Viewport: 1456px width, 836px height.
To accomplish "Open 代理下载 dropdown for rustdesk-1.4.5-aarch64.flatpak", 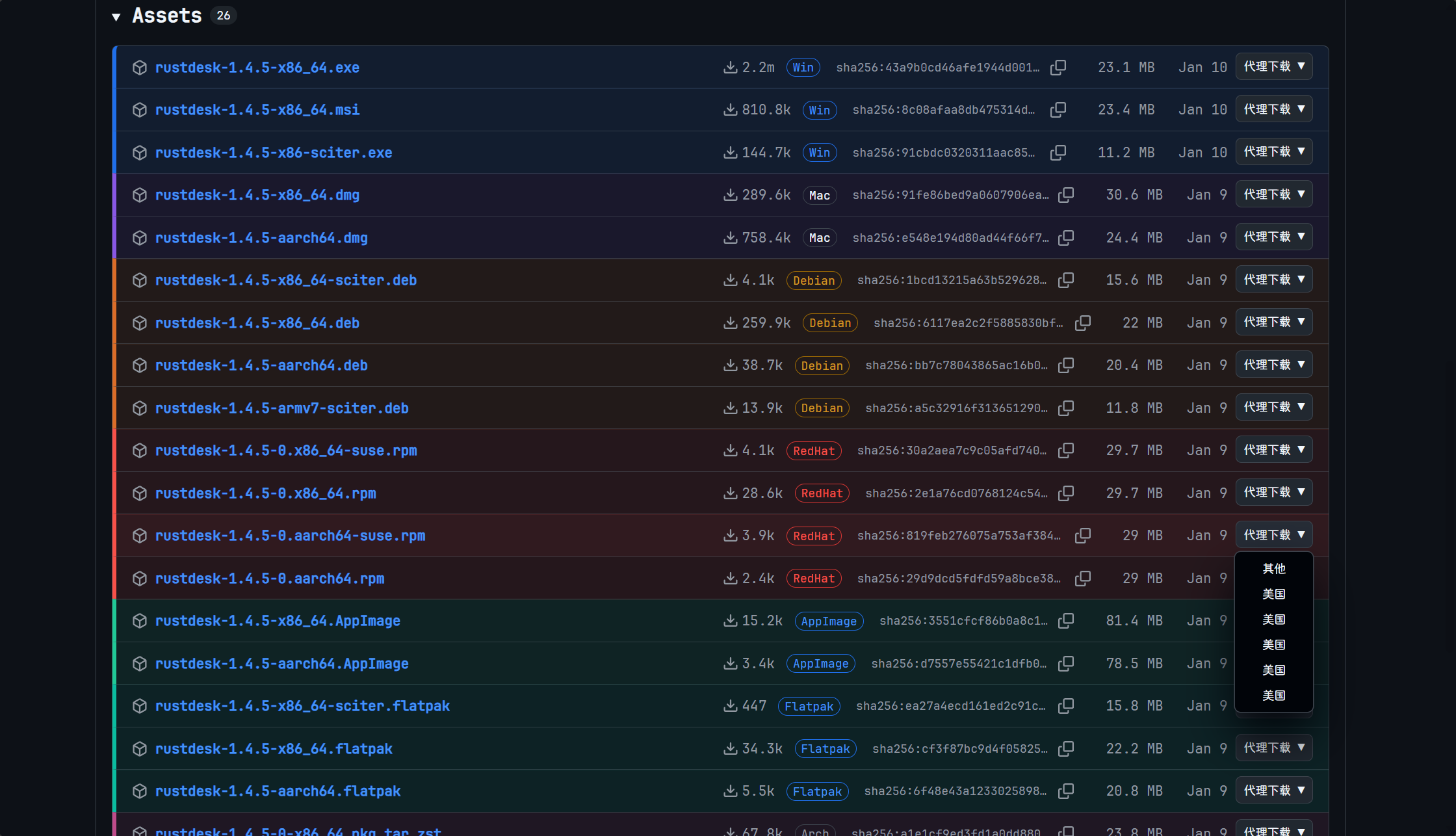I will [1274, 790].
